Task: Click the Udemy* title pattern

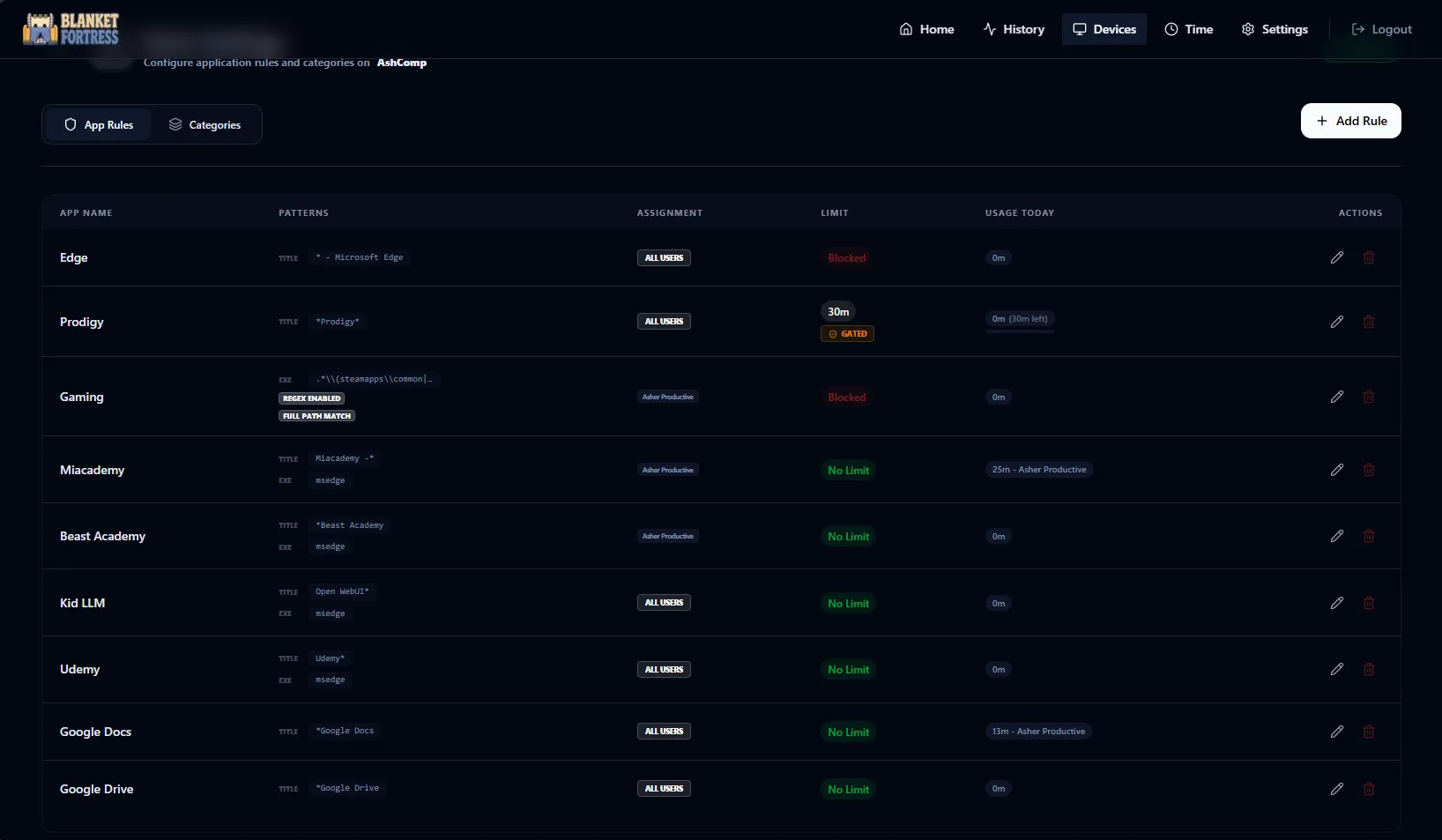Action: point(331,658)
